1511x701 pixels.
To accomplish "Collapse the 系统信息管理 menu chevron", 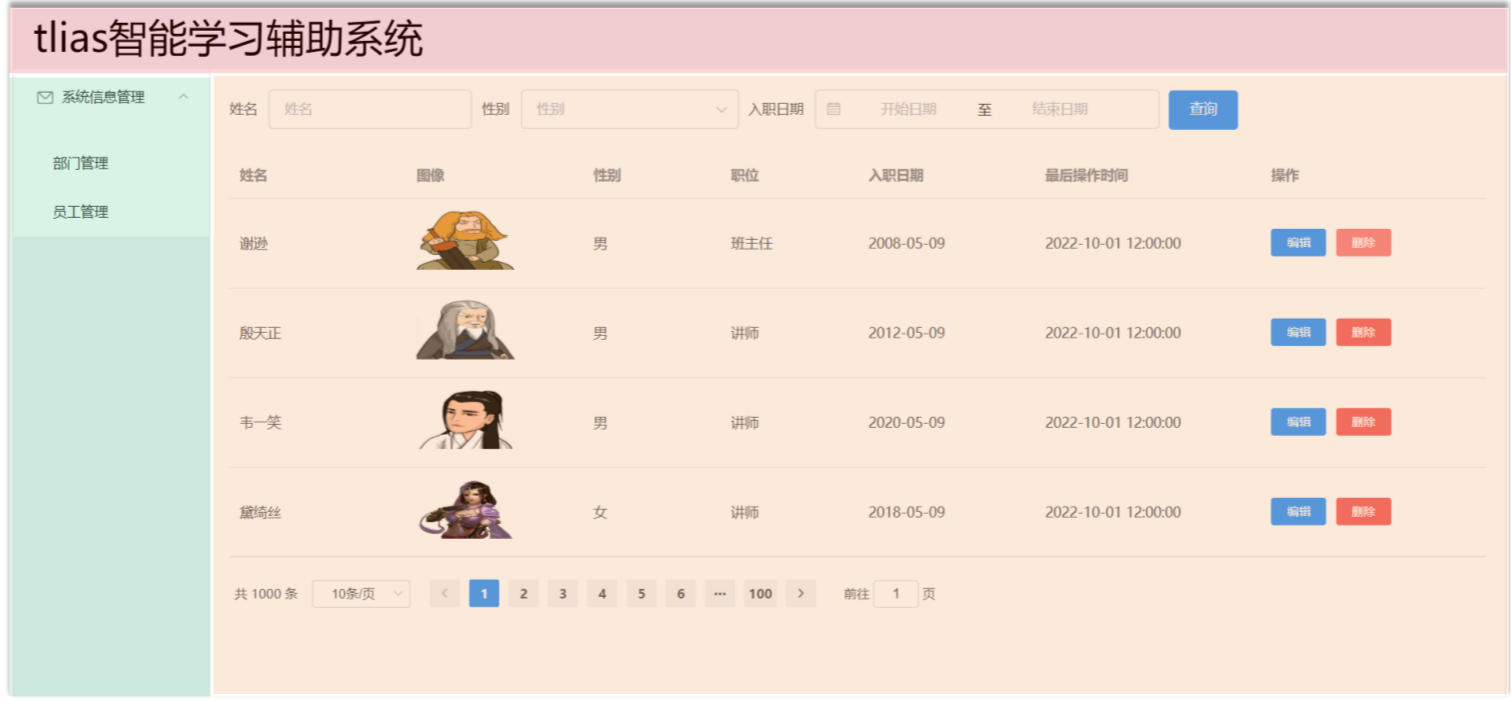I will (x=183, y=98).
